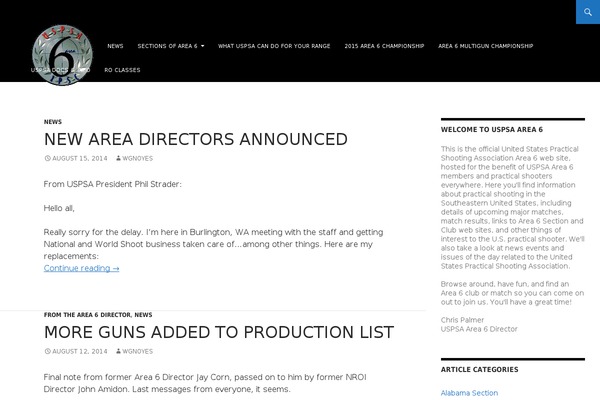Open the search magnifier icon

tap(588, 12)
